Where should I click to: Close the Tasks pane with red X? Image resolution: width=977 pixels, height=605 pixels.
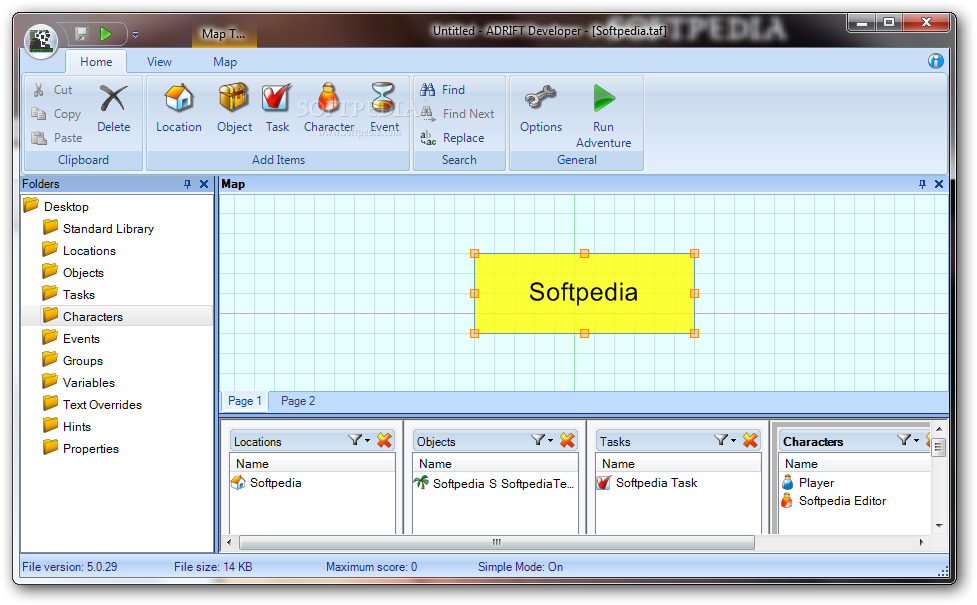point(750,441)
